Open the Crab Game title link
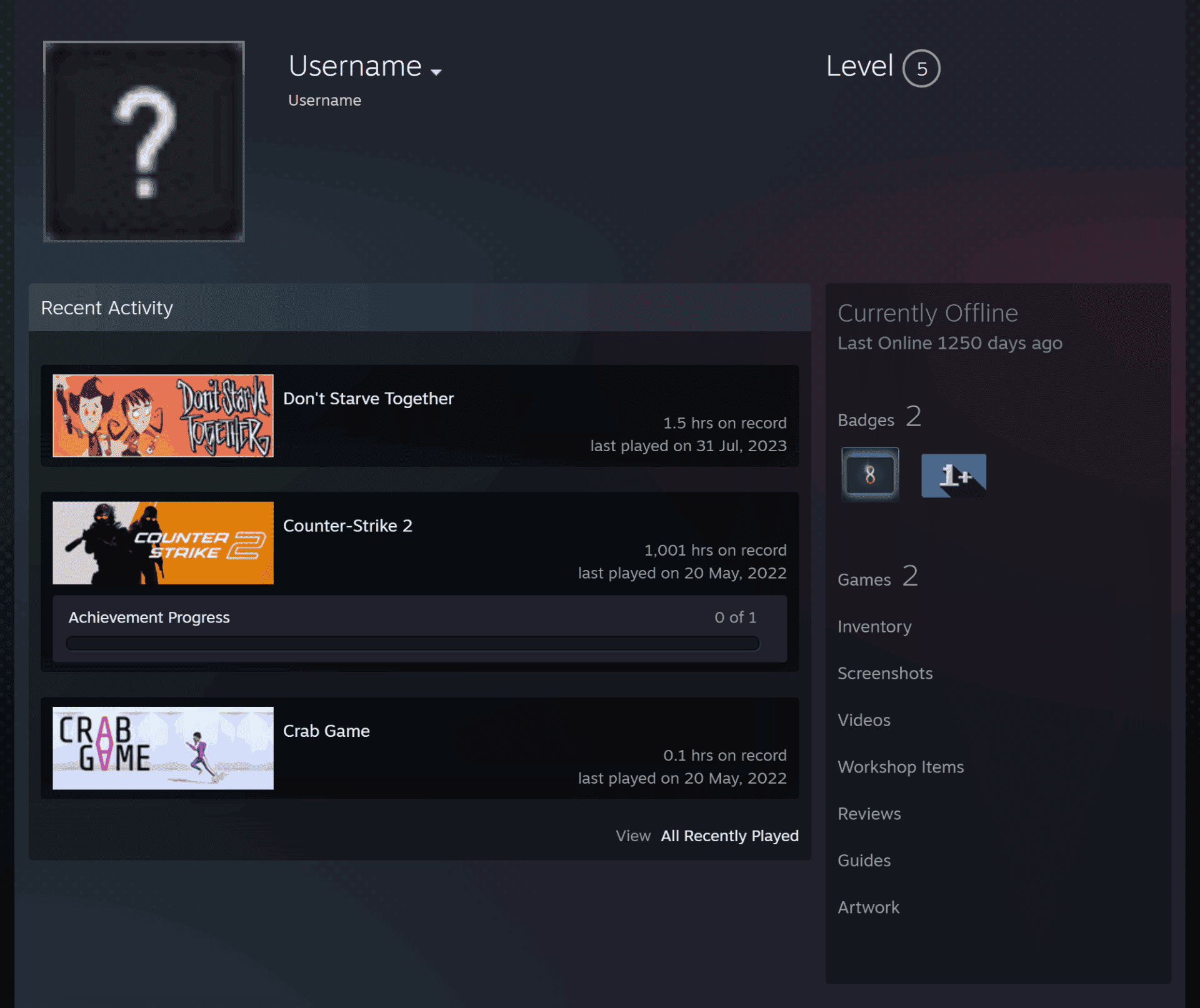This screenshot has width=1200, height=1008. 326,731
